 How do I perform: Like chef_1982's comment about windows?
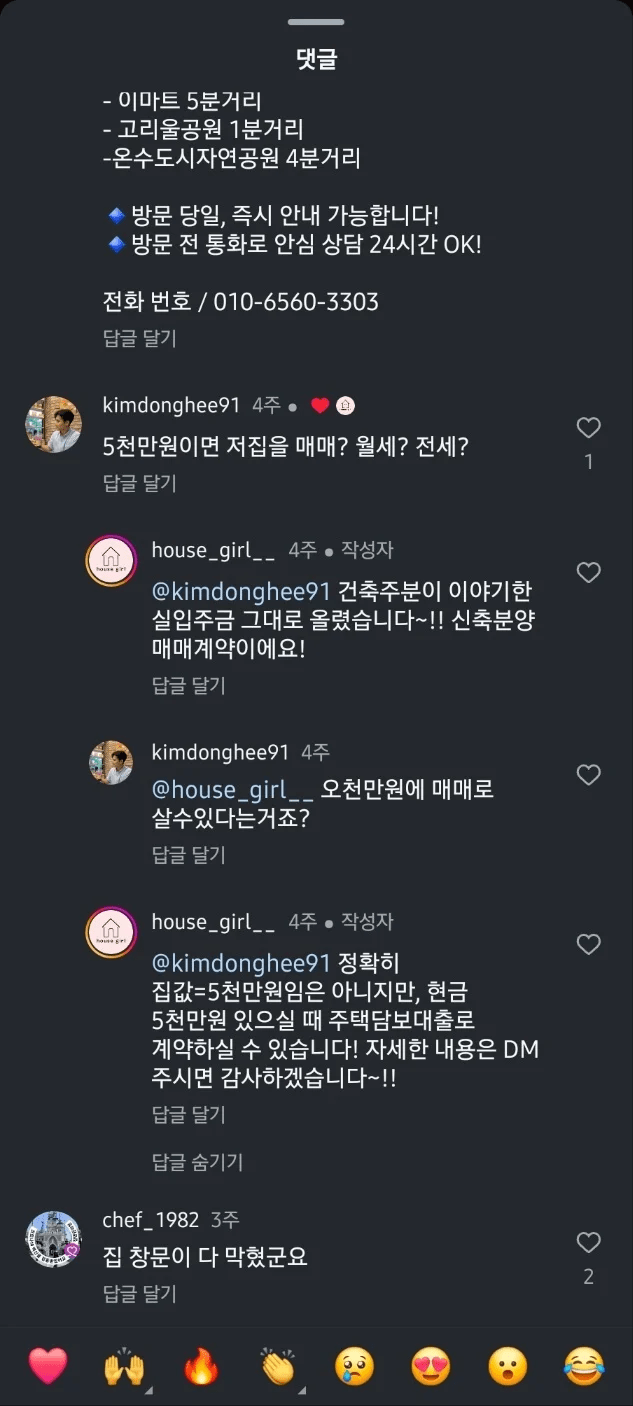pos(589,1243)
